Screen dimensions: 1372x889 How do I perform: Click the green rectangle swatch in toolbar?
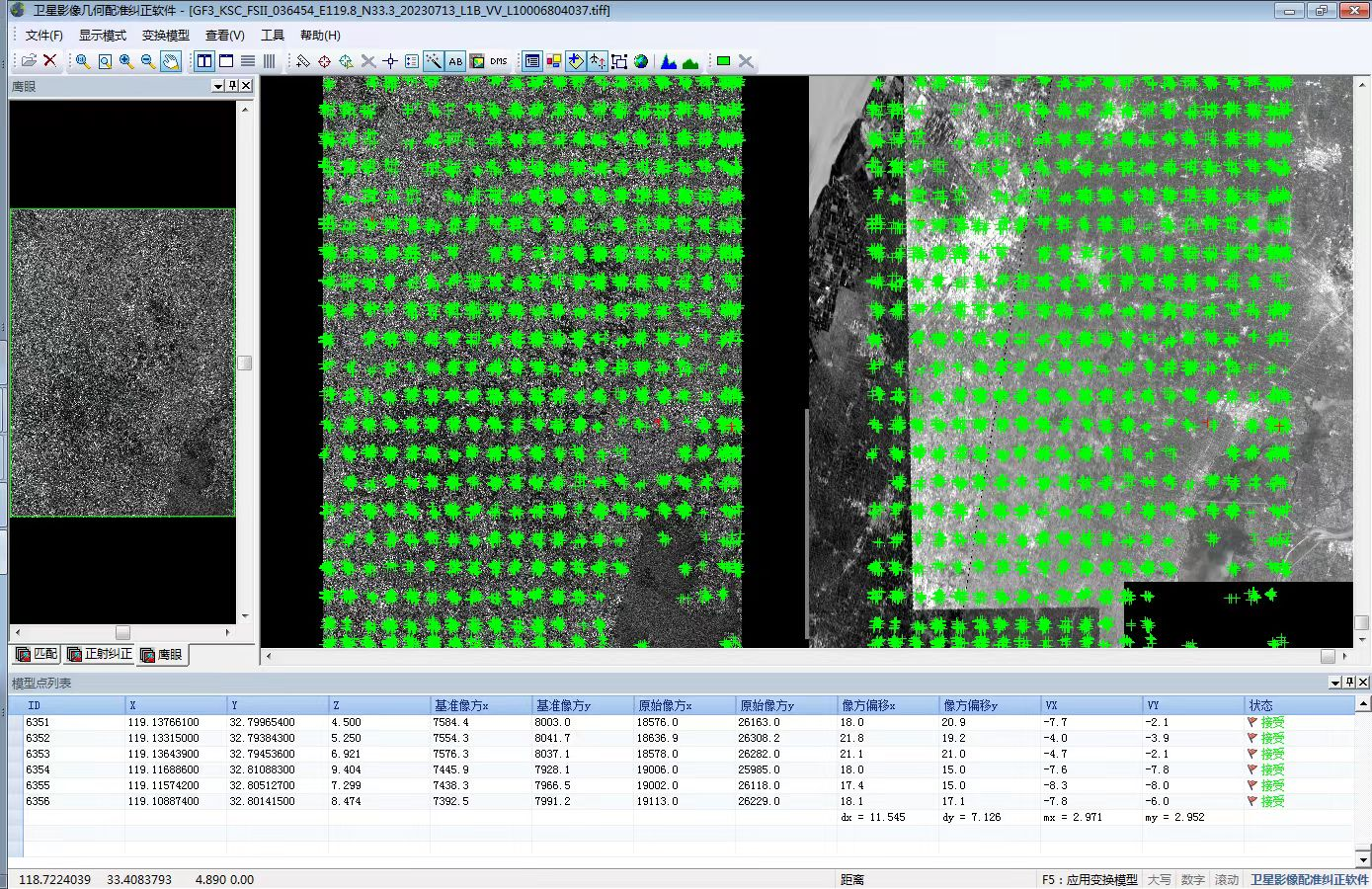click(723, 61)
